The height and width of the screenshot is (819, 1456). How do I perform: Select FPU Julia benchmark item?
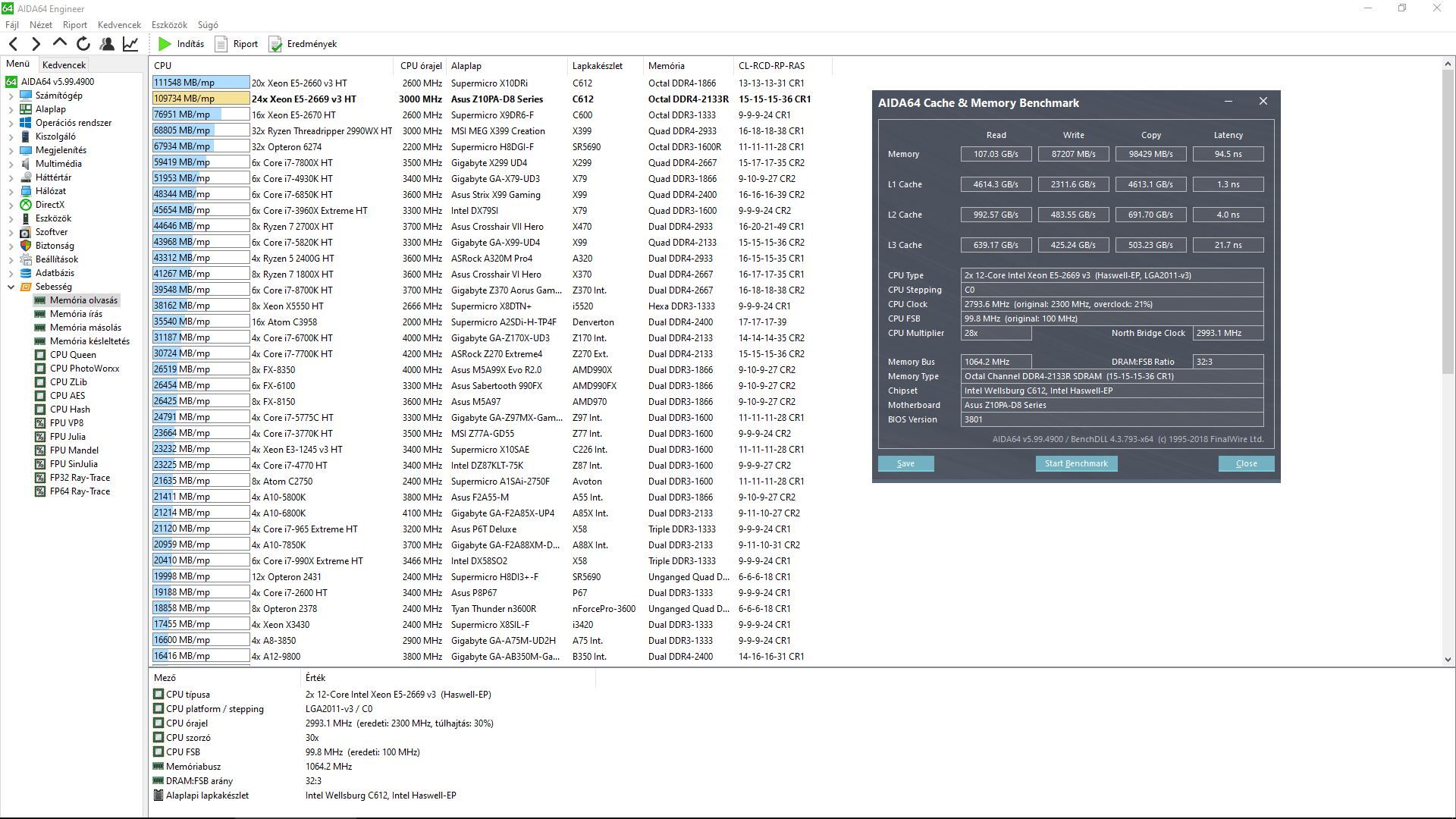coord(67,437)
